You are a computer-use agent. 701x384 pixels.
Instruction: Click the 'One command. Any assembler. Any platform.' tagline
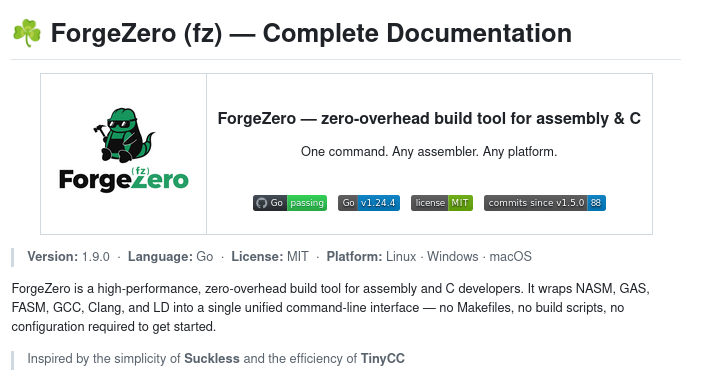pos(429,152)
